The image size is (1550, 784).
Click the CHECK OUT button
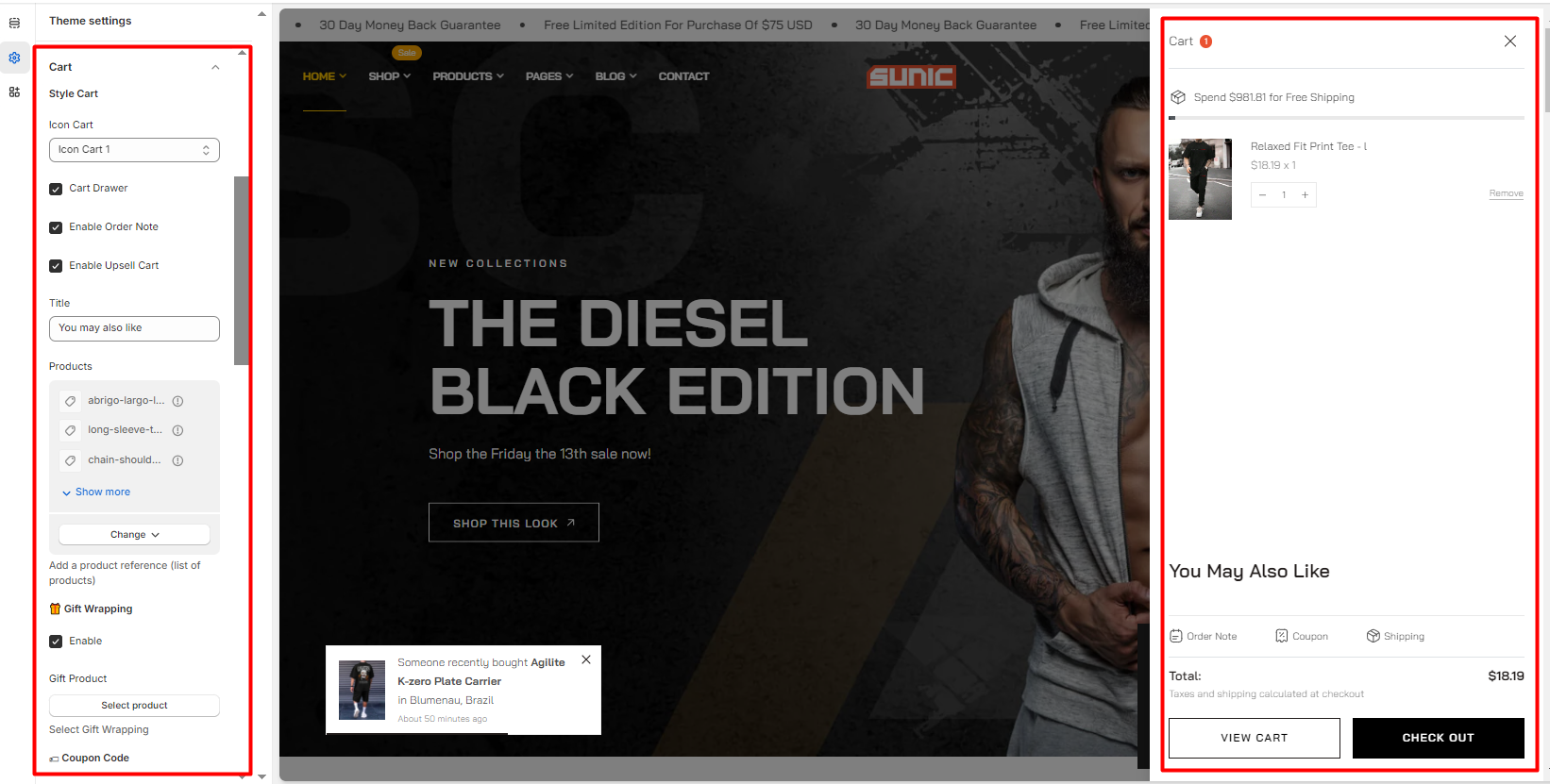(1438, 738)
